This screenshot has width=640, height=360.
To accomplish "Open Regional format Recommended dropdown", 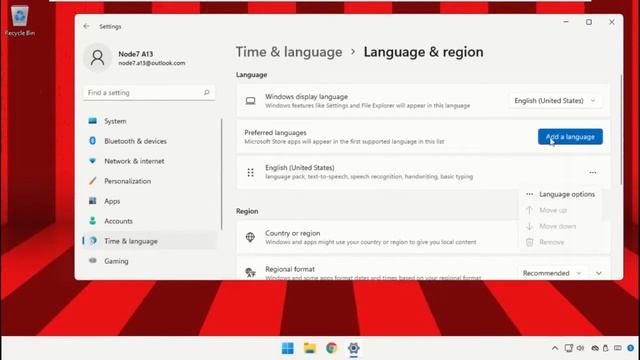I will [x=552, y=273].
